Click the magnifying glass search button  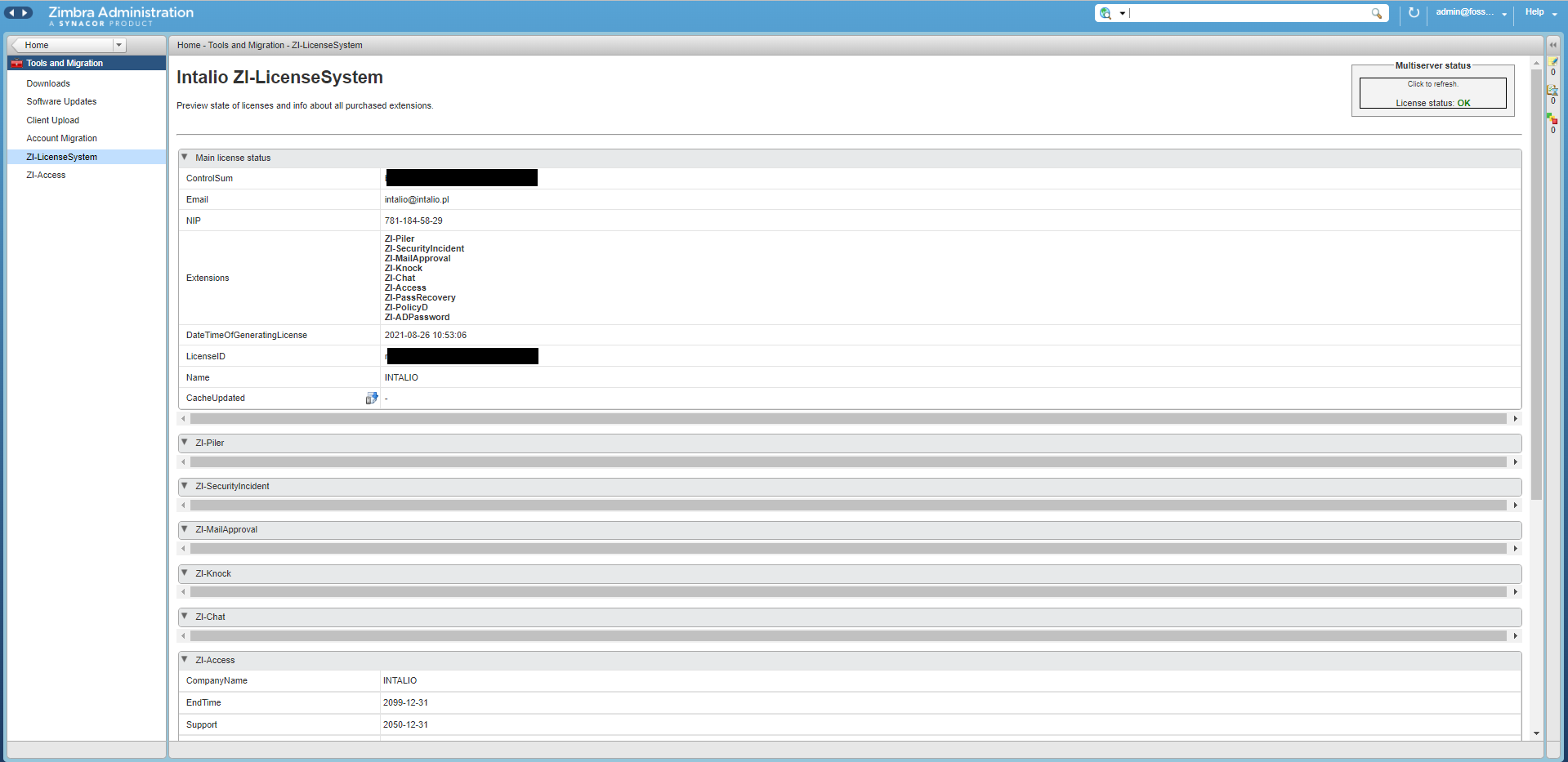point(1377,13)
